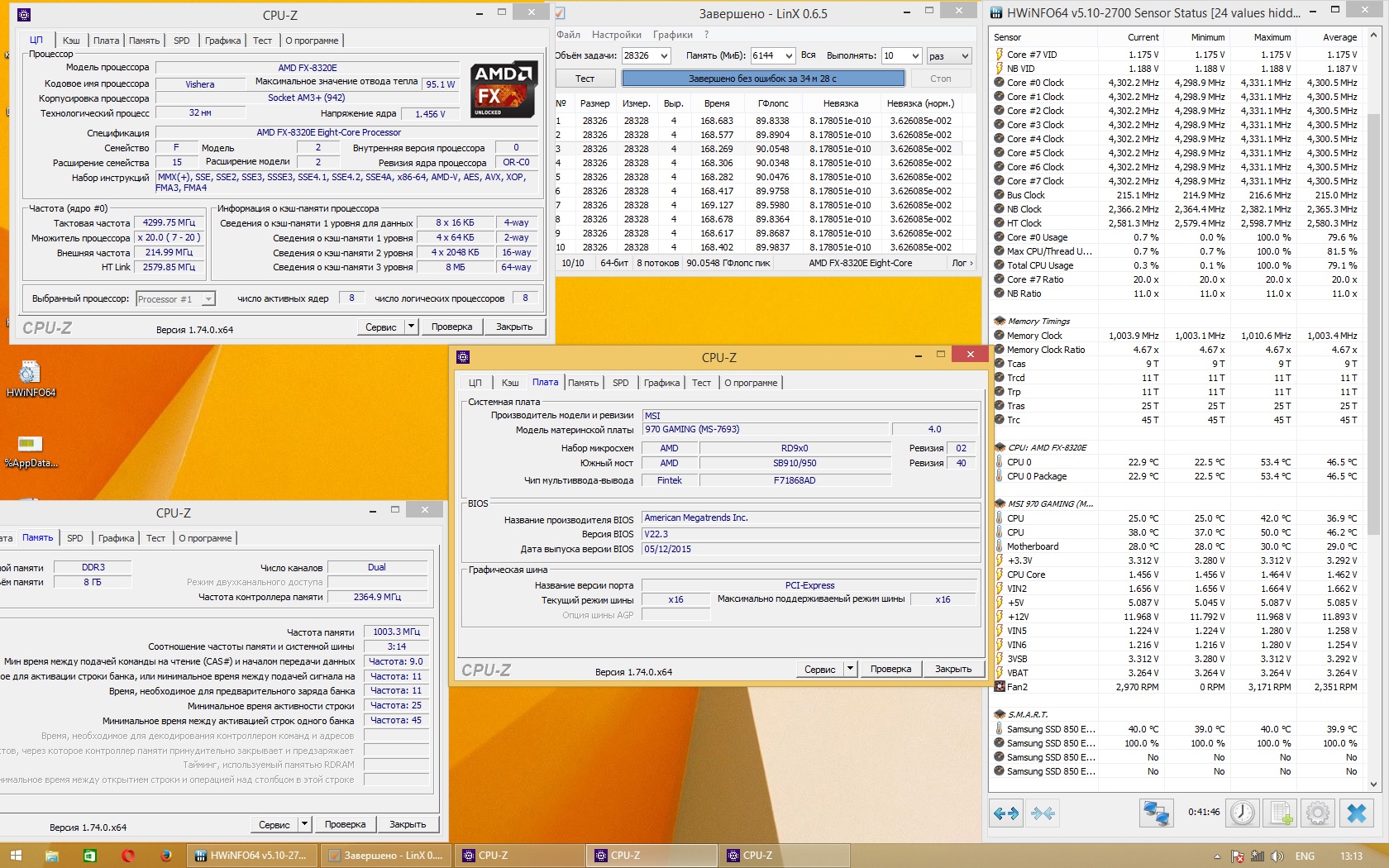Click CPU-Z processor window title-bar chip icon

tap(24, 15)
